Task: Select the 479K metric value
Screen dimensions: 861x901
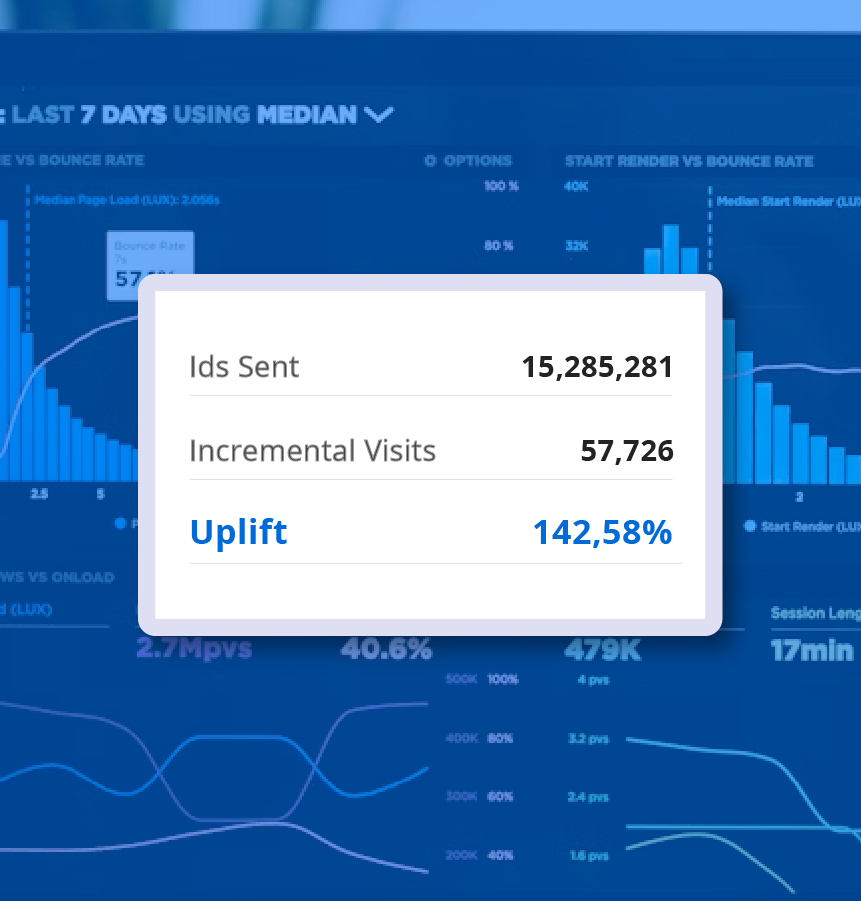Action: (602, 649)
